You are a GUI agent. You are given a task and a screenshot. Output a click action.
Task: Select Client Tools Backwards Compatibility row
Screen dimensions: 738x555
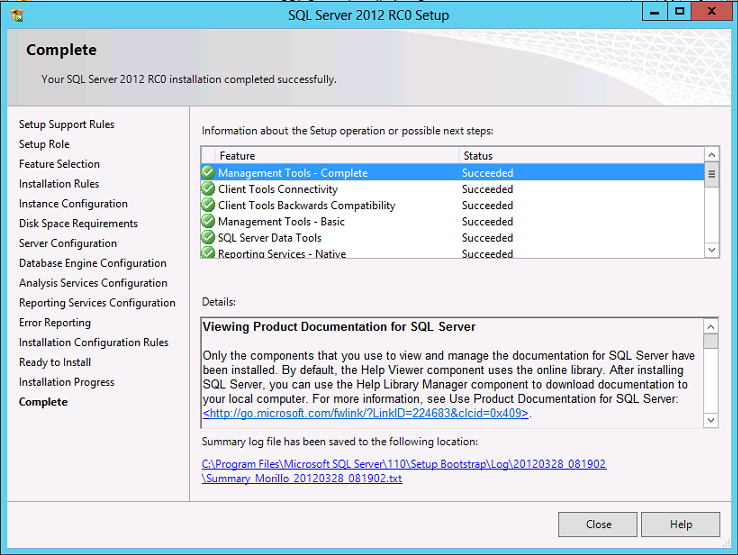tap(452, 205)
